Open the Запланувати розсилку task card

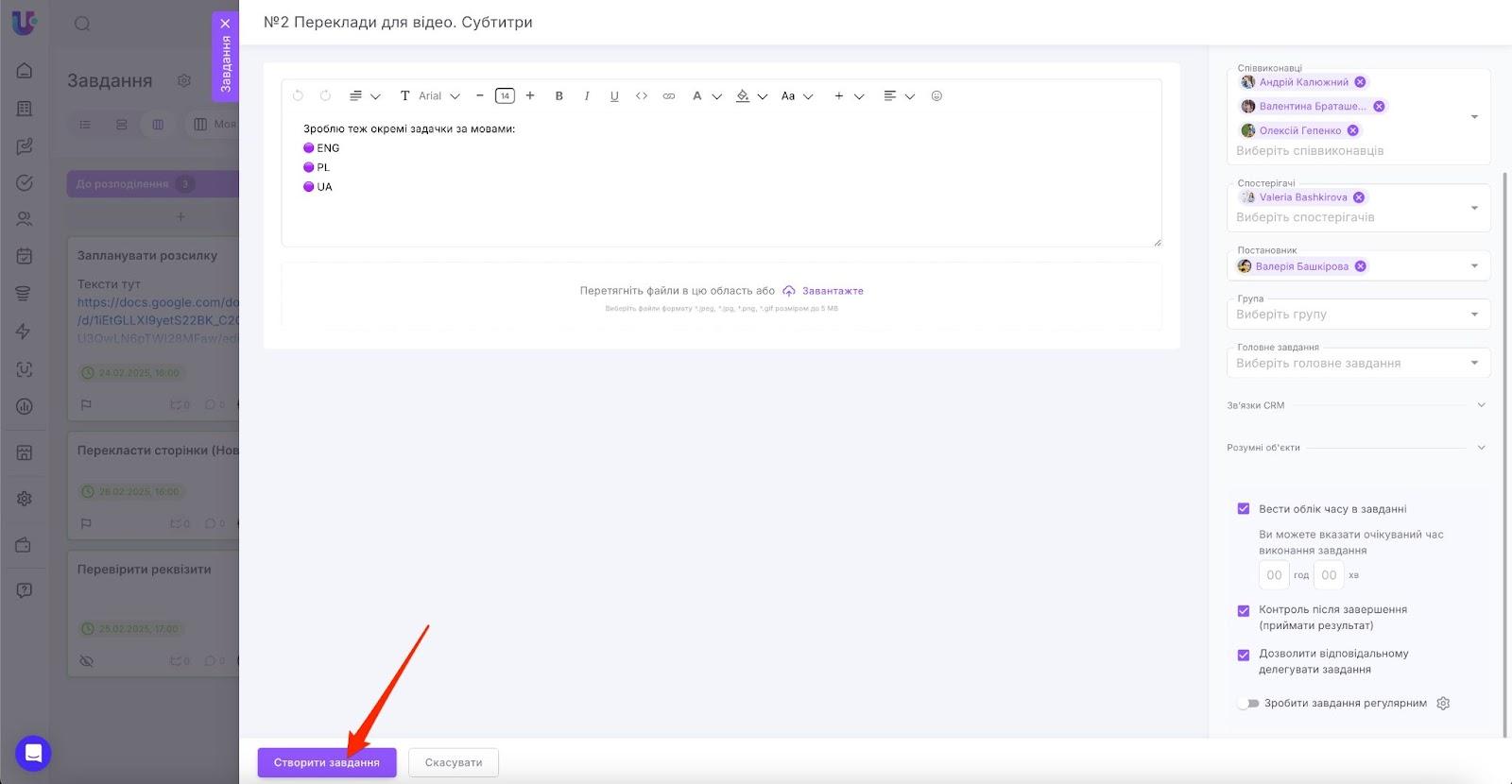(x=153, y=328)
